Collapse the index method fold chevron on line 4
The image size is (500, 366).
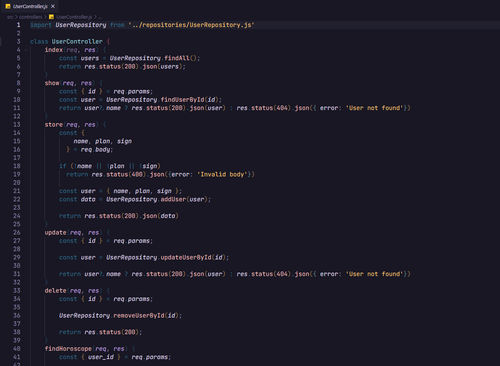[x=26, y=50]
